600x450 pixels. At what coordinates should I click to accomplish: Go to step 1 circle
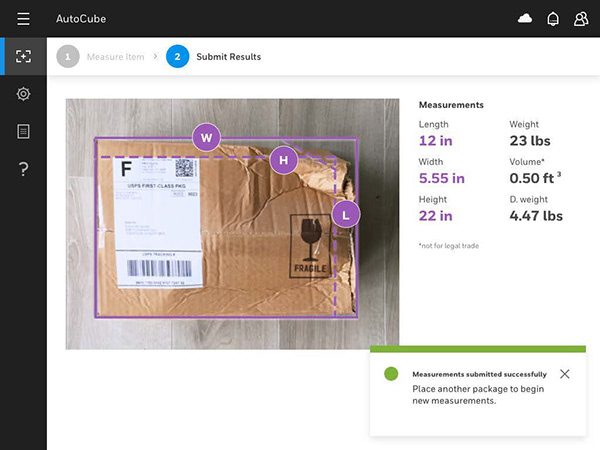click(x=68, y=57)
